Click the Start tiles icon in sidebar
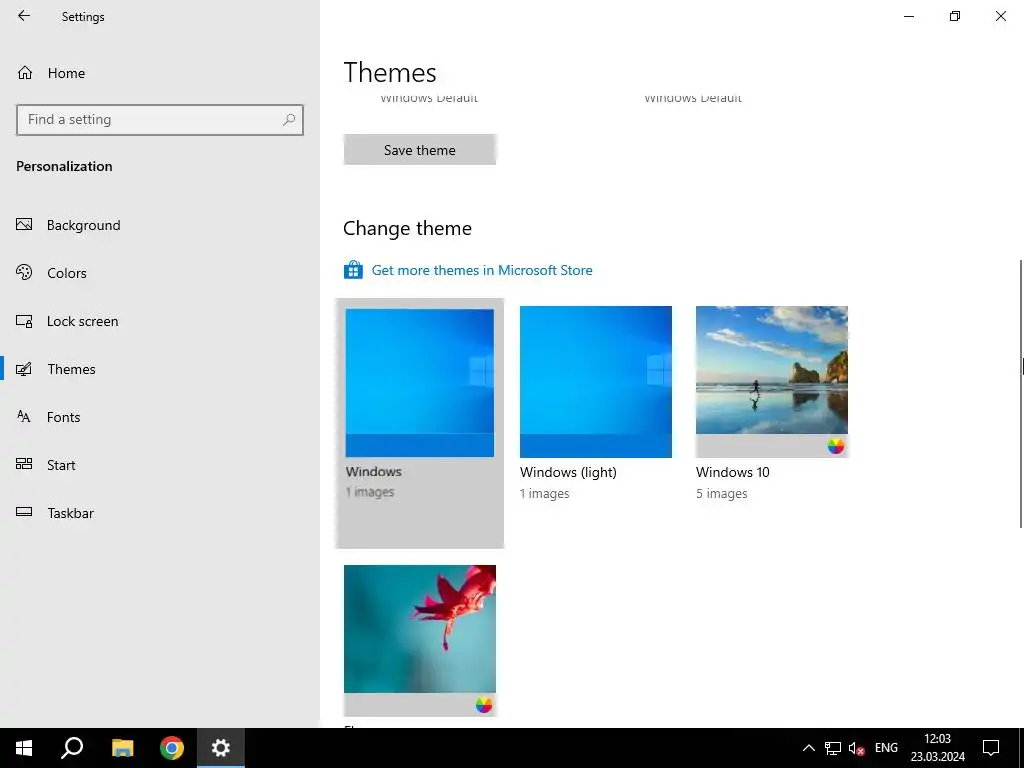This screenshot has width=1024, height=768. (24, 464)
